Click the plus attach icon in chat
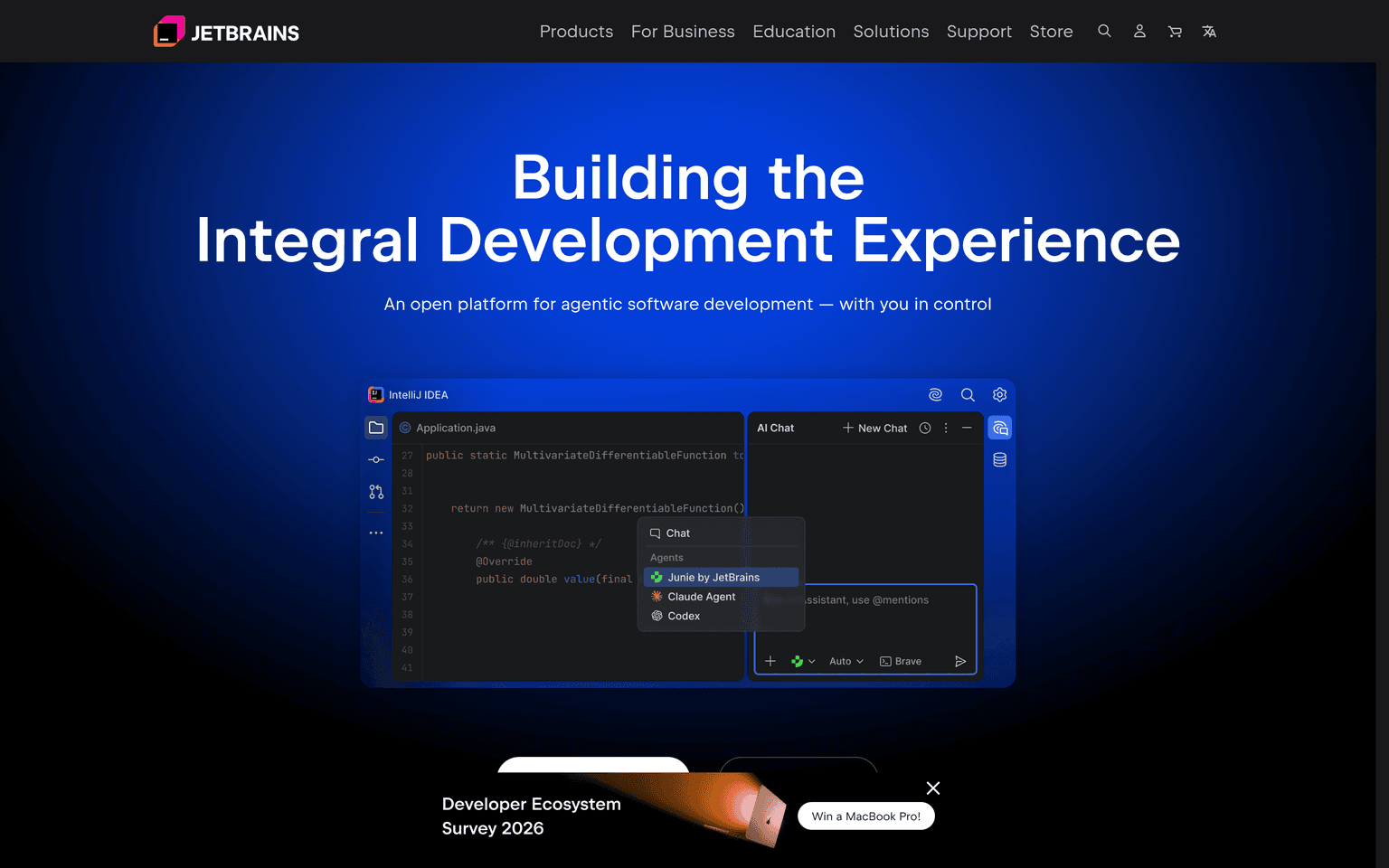The height and width of the screenshot is (868, 1389). click(770, 661)
